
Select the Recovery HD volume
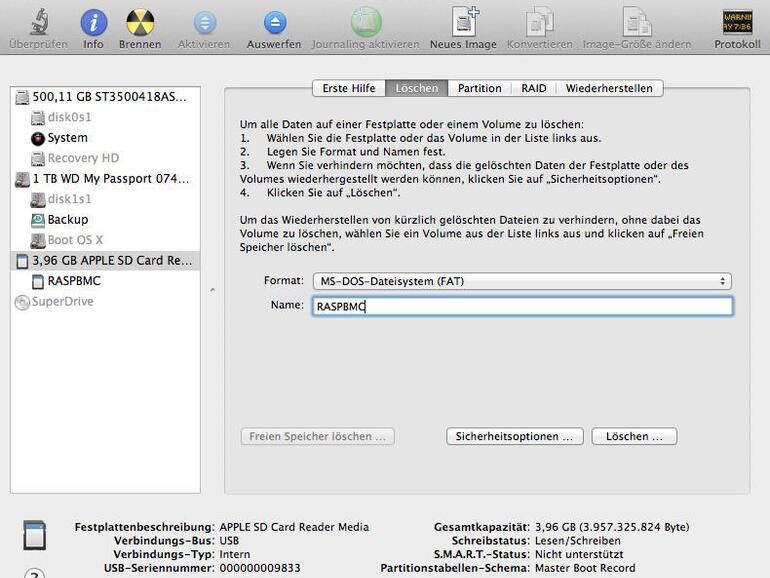click(105, 158)
